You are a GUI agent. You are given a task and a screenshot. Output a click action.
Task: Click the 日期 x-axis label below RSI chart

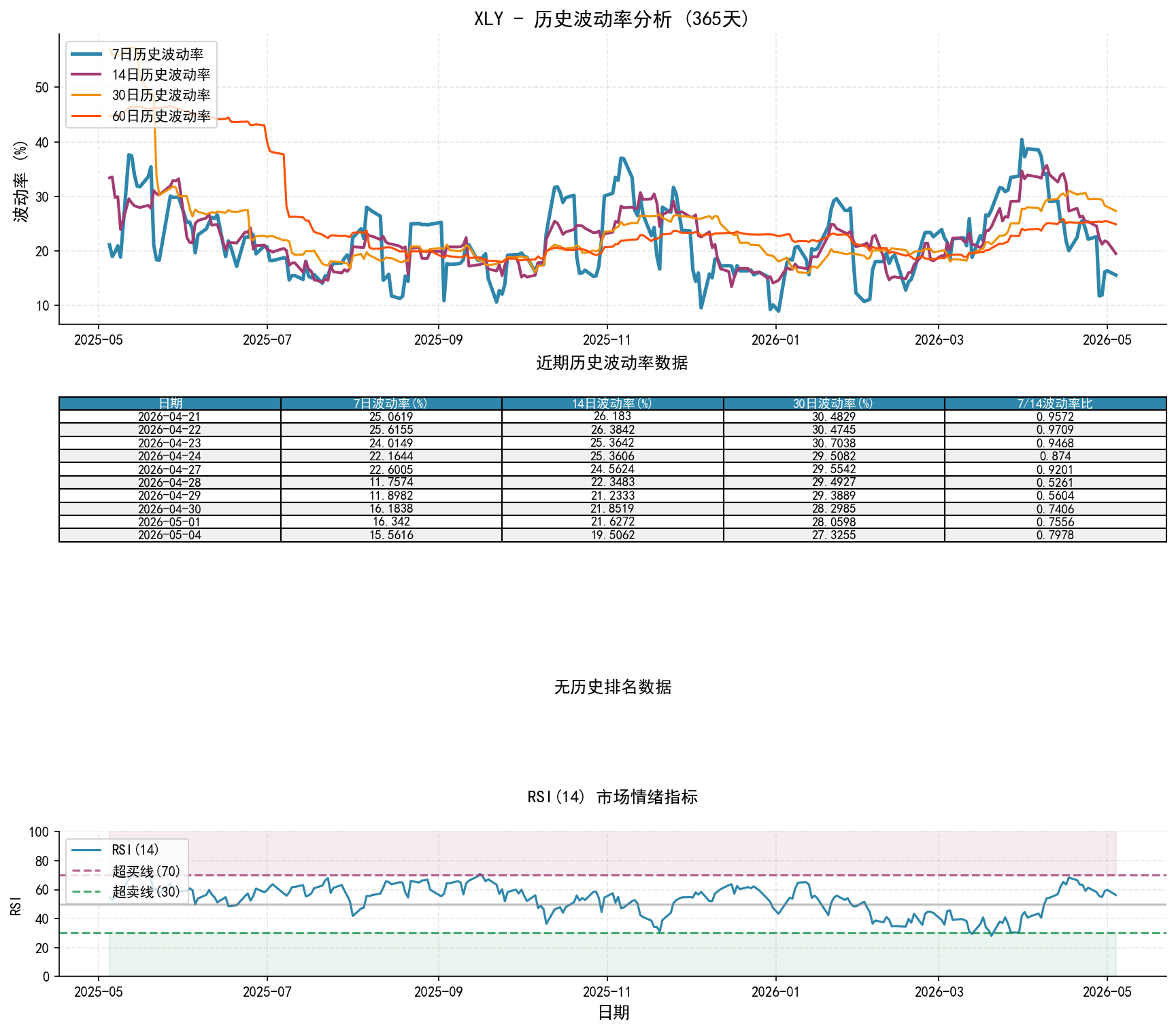point(613,1013)
